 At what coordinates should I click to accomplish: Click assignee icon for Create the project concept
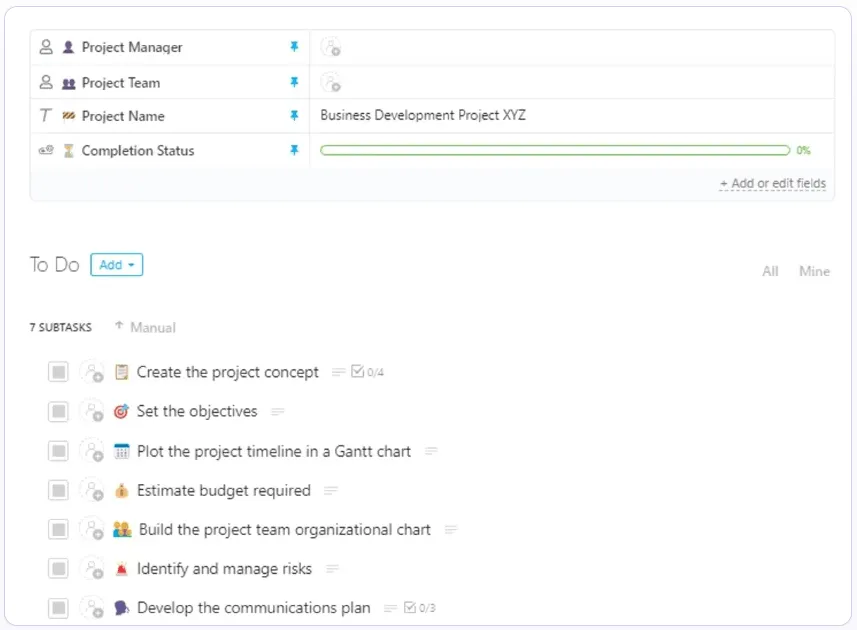point(92,372)
